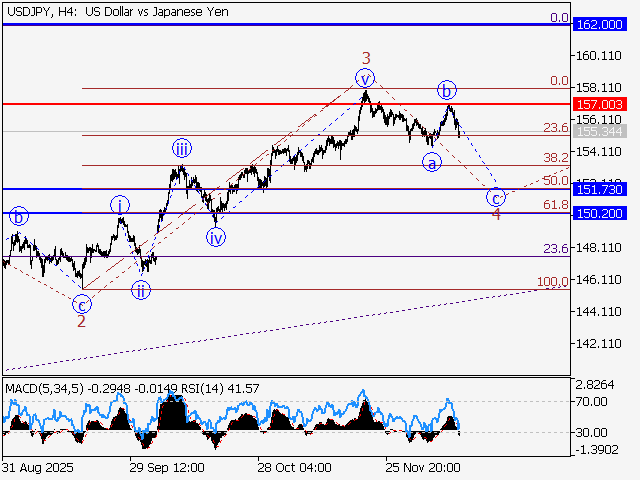Select the circled wave ii marker
The width and height of the screenshot is (640, 480).
[x=141, y=290]
